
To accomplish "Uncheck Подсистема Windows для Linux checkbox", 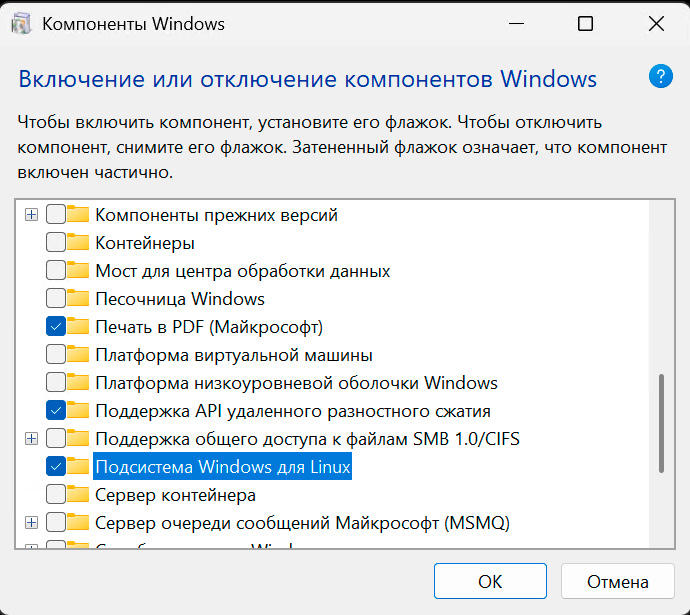I will (x=56, y=467).
